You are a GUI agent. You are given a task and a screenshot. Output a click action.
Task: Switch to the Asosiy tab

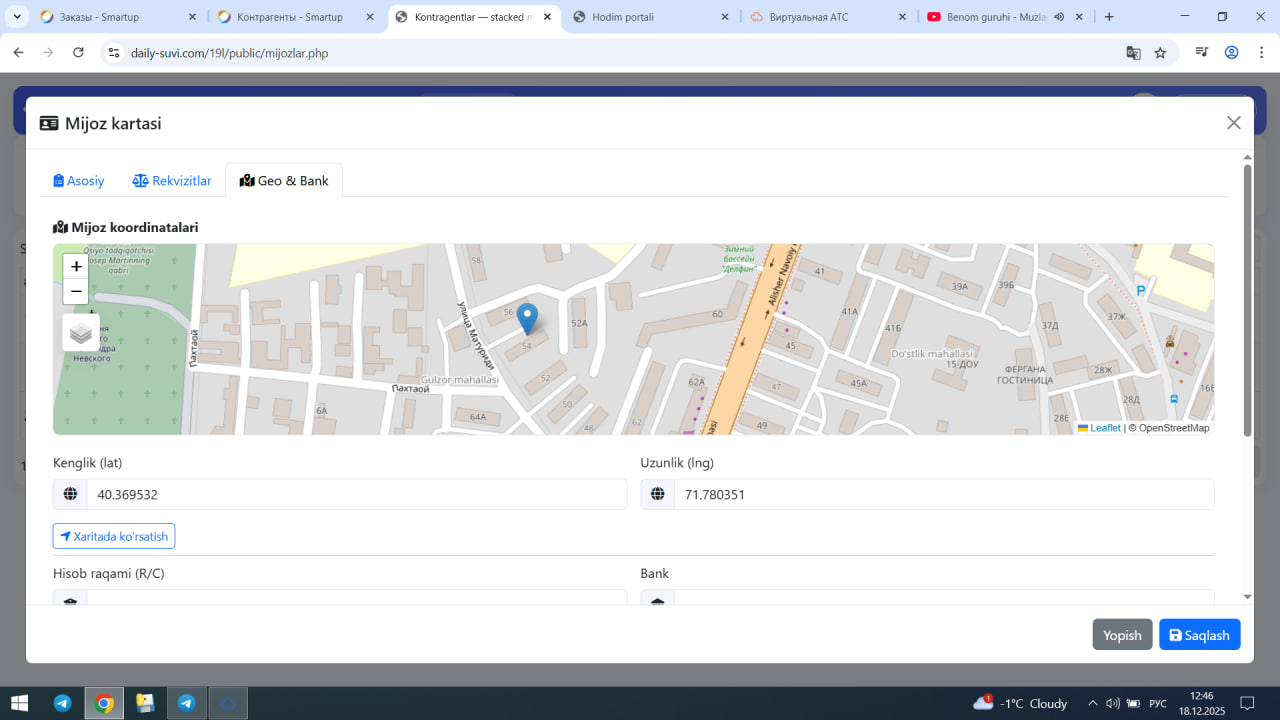(x=79, y=181)
